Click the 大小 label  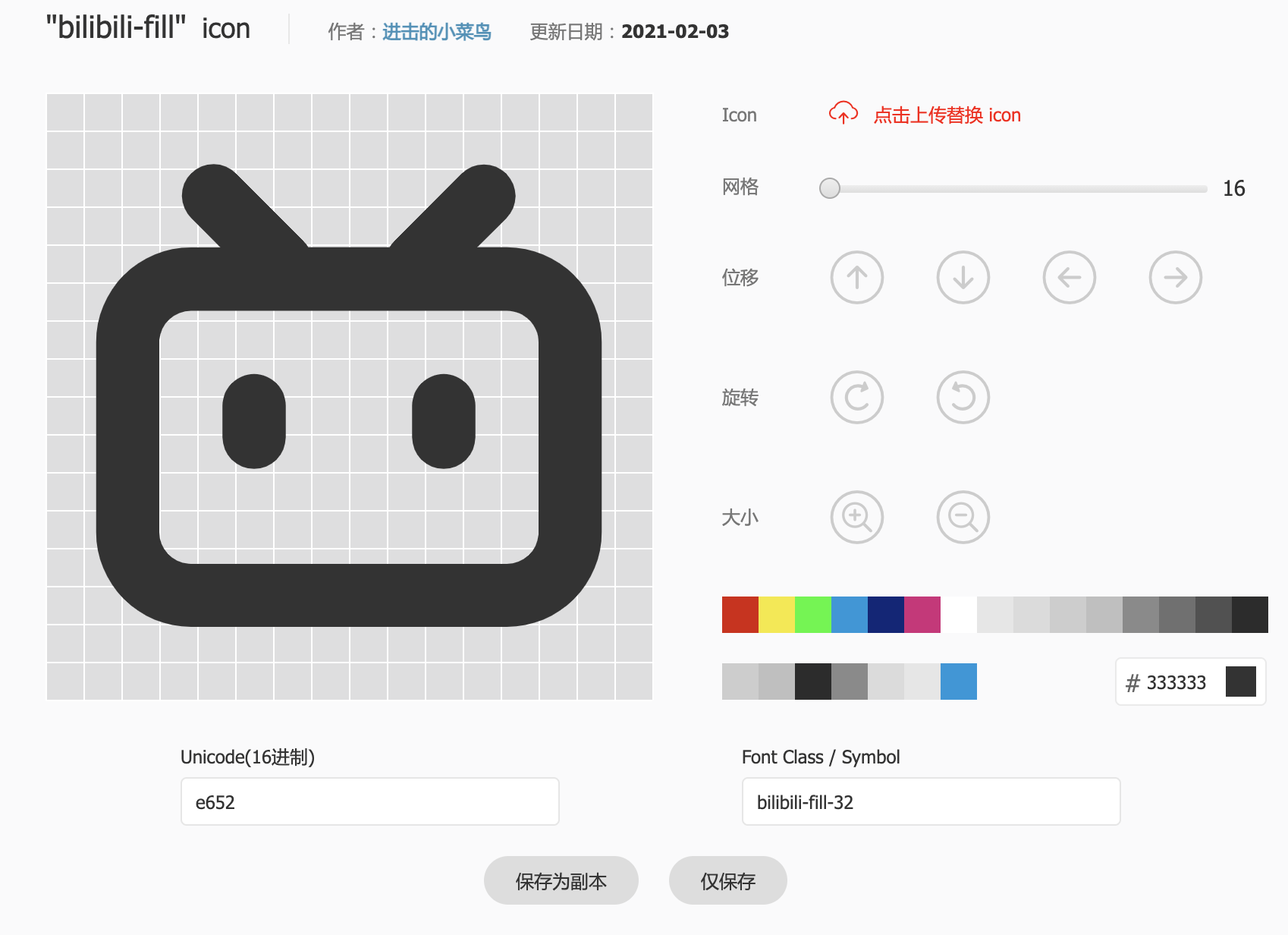coord(740,518)
